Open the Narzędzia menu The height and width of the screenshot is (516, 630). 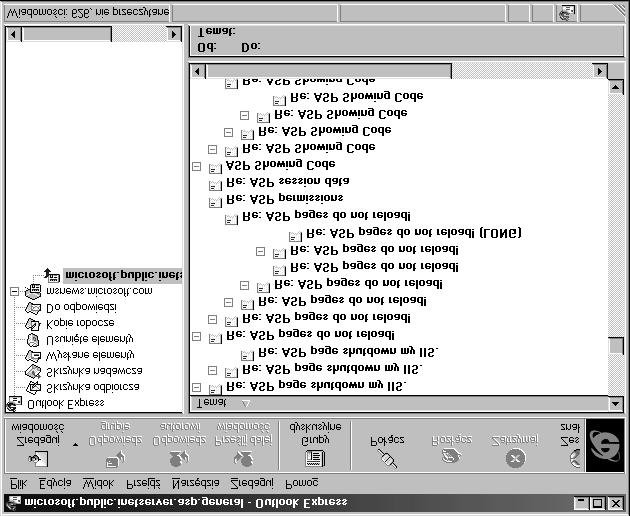195,483
